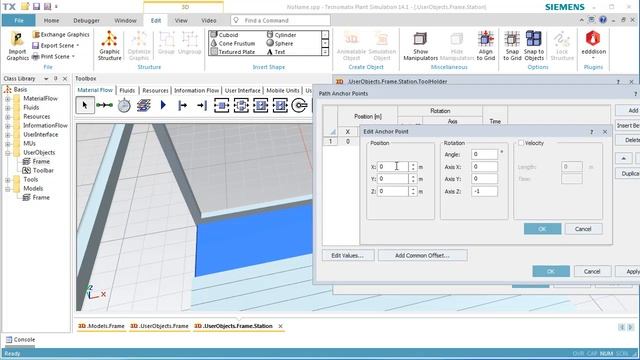Select the ParallelProc station icon
The width and height of the screenshot is (640, 360).
[x=241, y=105]
